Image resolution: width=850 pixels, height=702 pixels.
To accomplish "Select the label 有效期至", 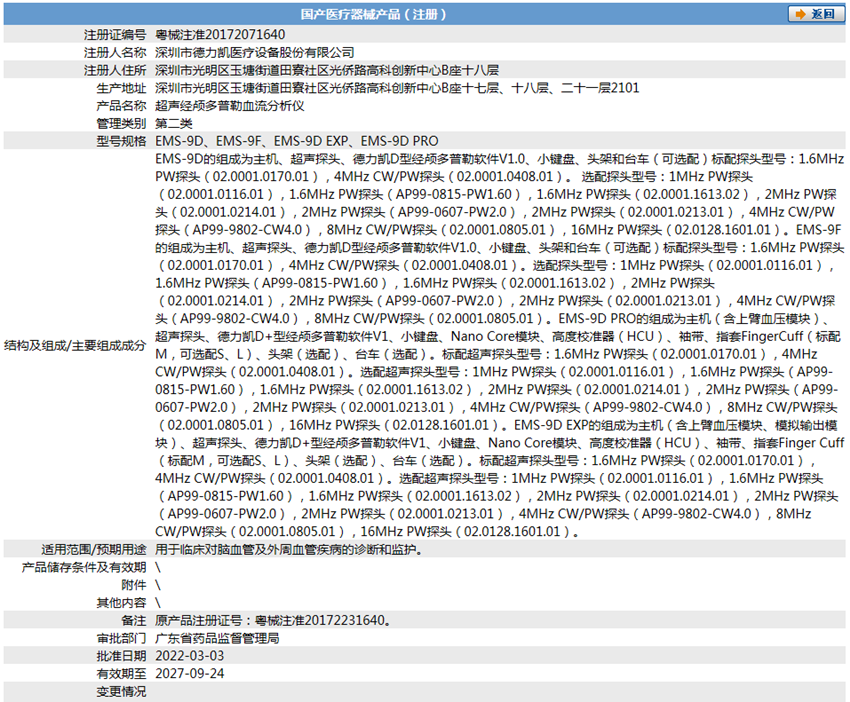I will coord(121,674).
